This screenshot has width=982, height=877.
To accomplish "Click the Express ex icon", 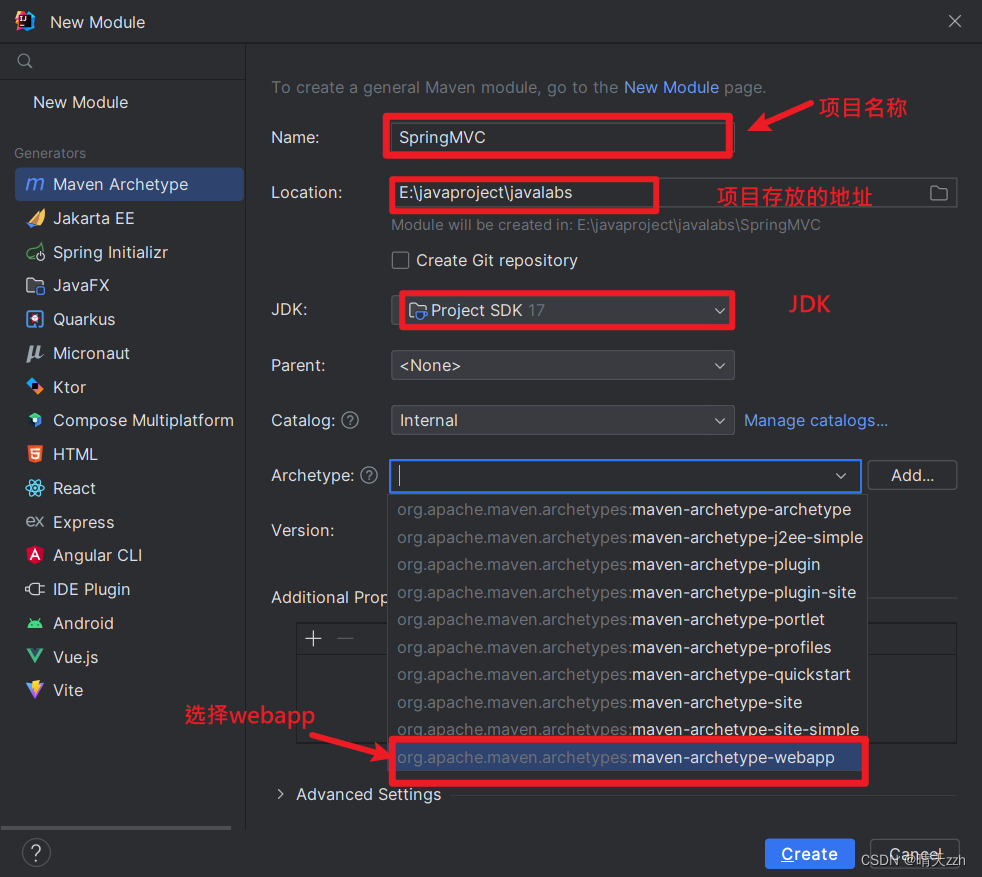I will (35, 521).
